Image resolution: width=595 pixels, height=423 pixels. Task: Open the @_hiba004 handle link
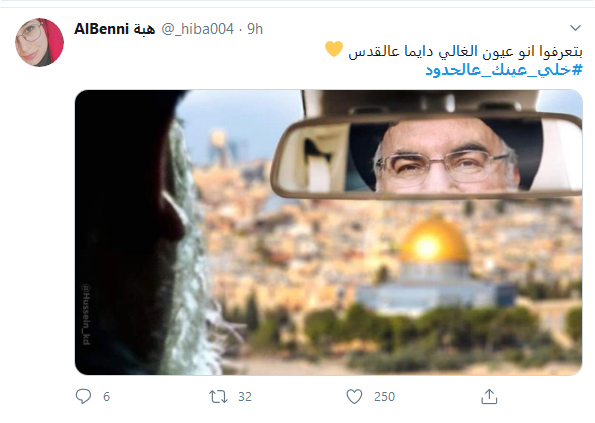click(198, 29)
